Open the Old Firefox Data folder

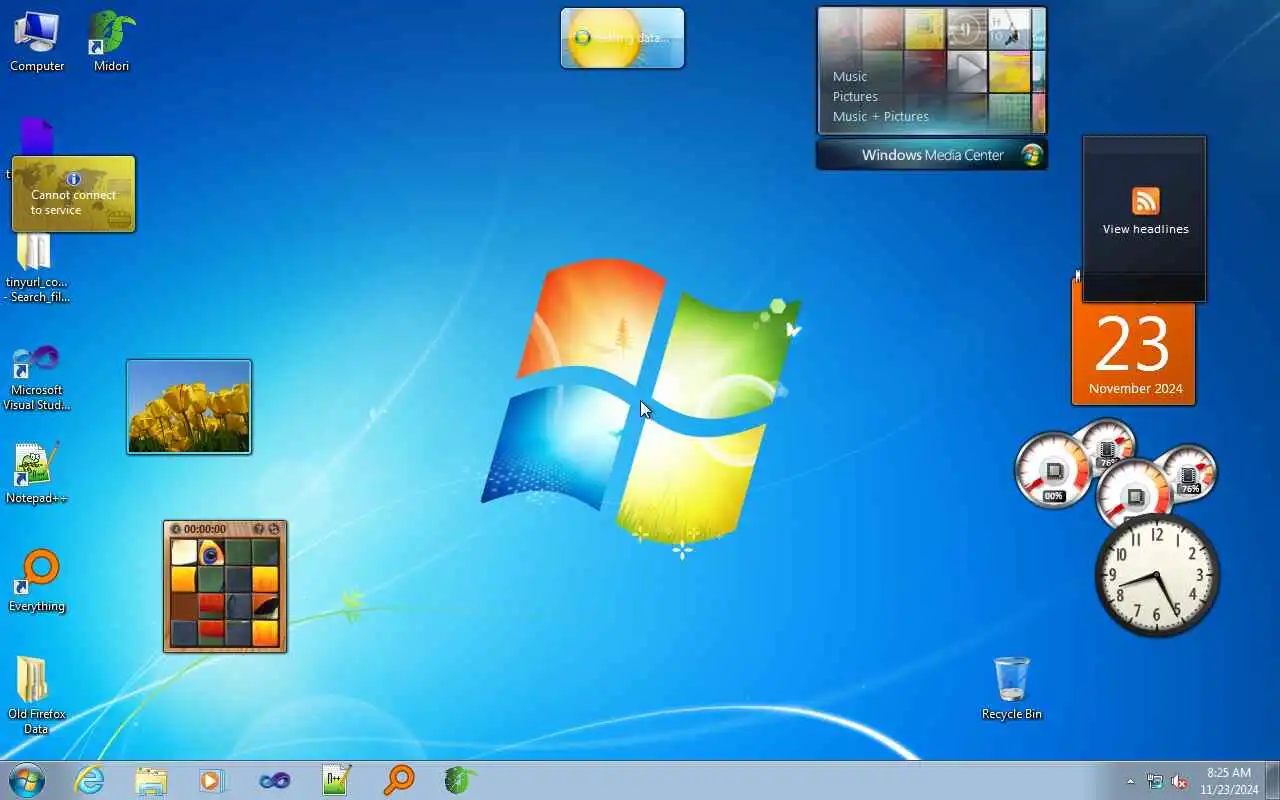(x=37, y=696)
